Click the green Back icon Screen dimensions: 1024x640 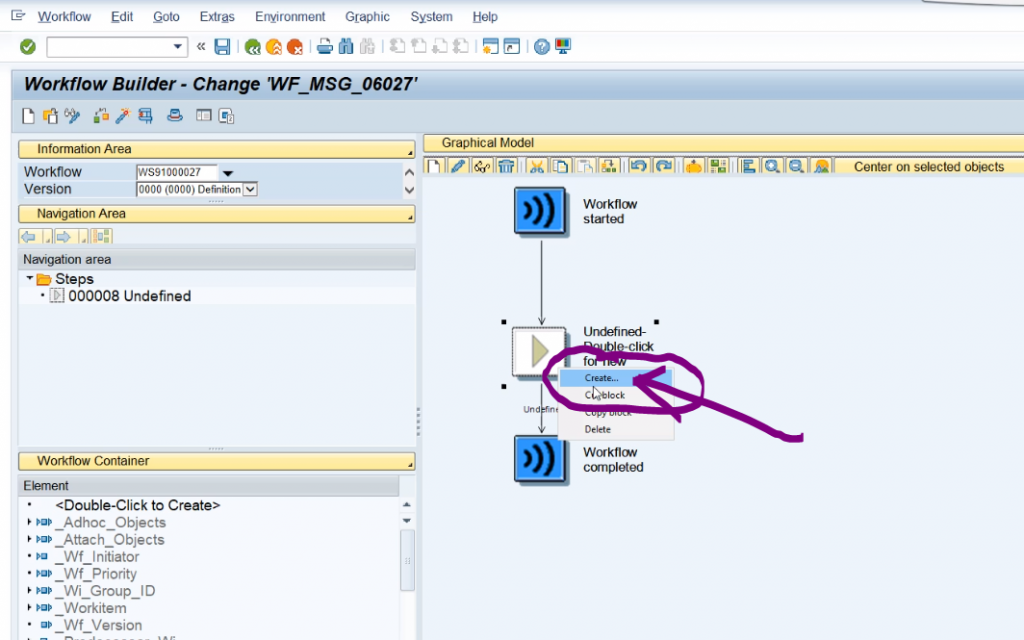[x=252, y=47]
